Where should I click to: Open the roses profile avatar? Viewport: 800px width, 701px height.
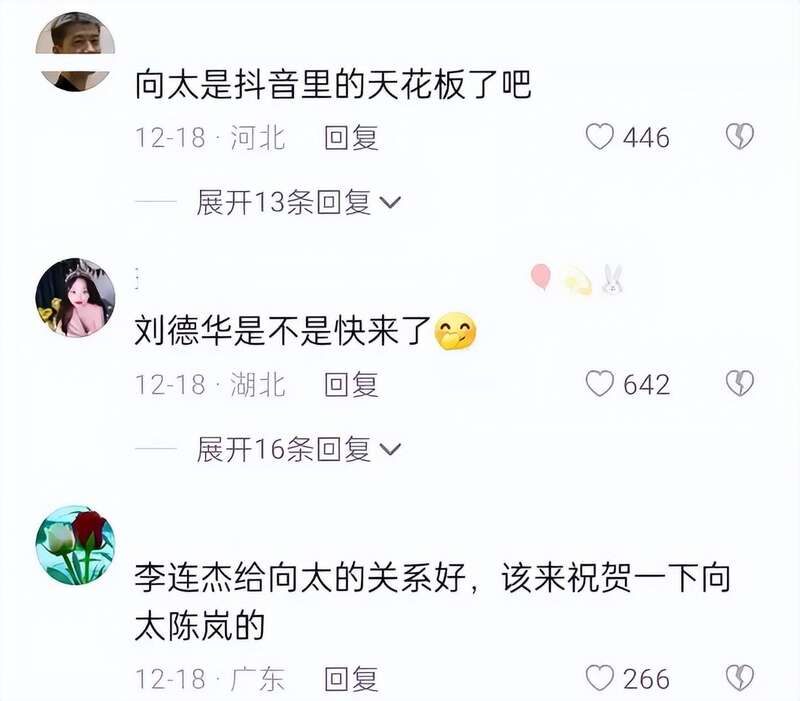click(75, 546)
